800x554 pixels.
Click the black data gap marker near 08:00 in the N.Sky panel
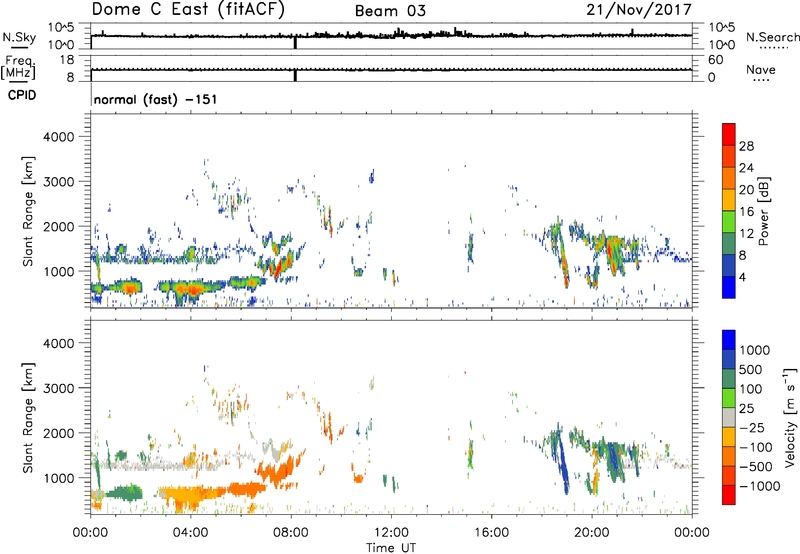(x=295, y=42)
